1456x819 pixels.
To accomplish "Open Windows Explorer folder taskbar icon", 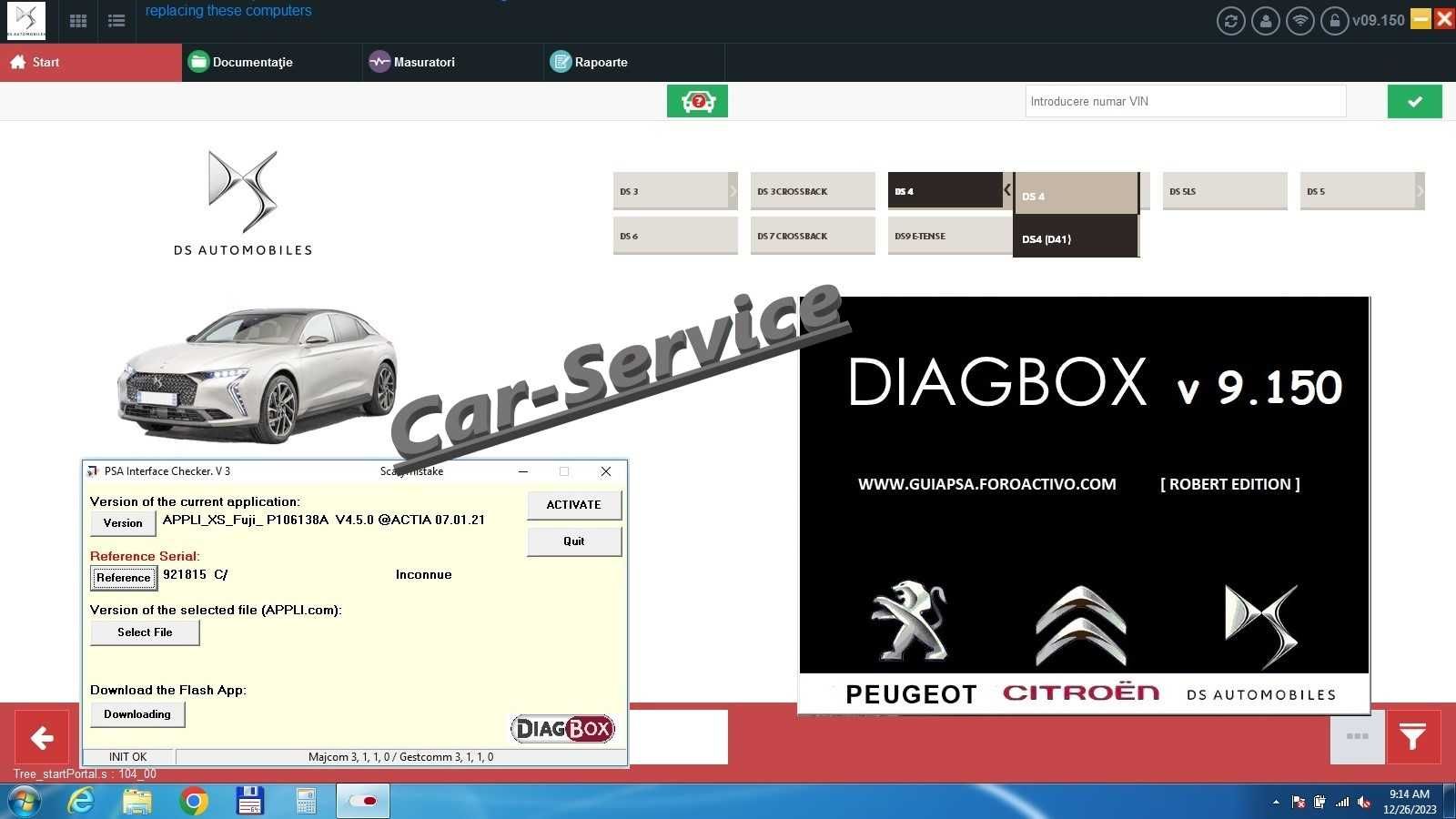I will [x=137, y=802].
